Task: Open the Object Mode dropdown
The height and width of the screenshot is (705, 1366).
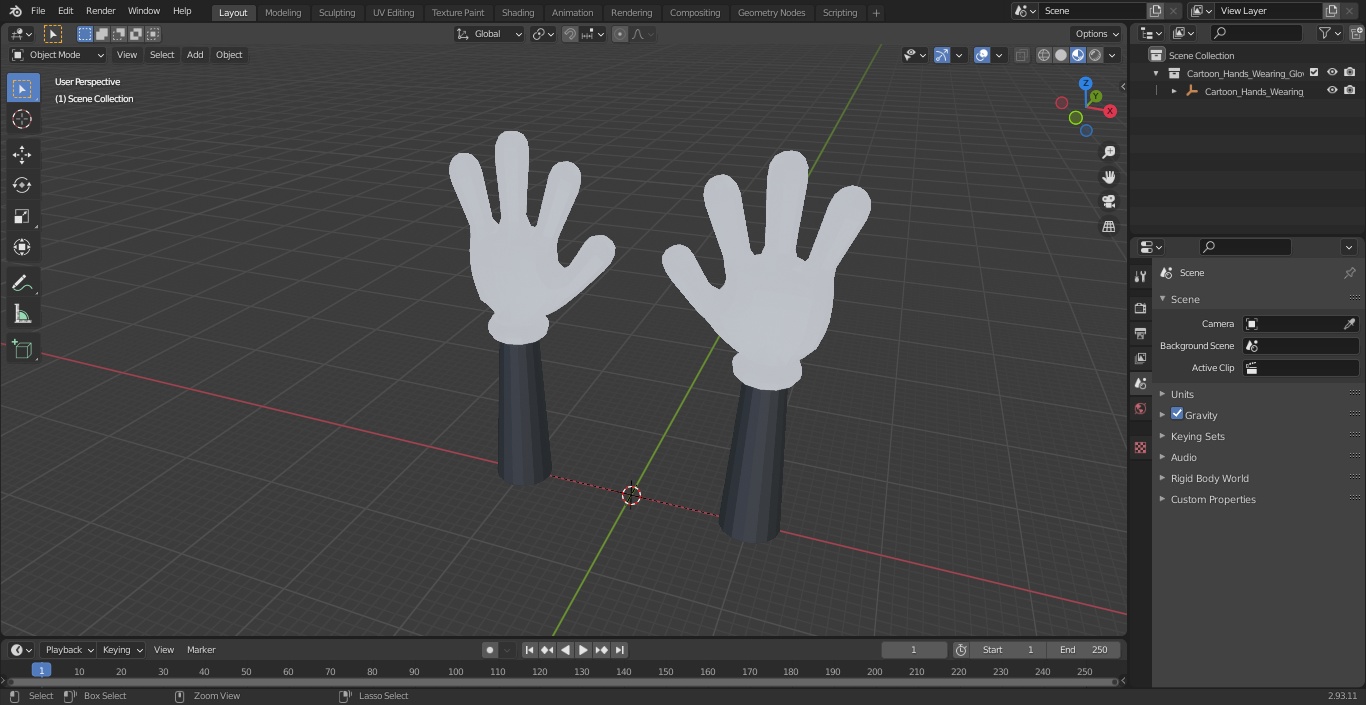Action: (x=58, y=55)
